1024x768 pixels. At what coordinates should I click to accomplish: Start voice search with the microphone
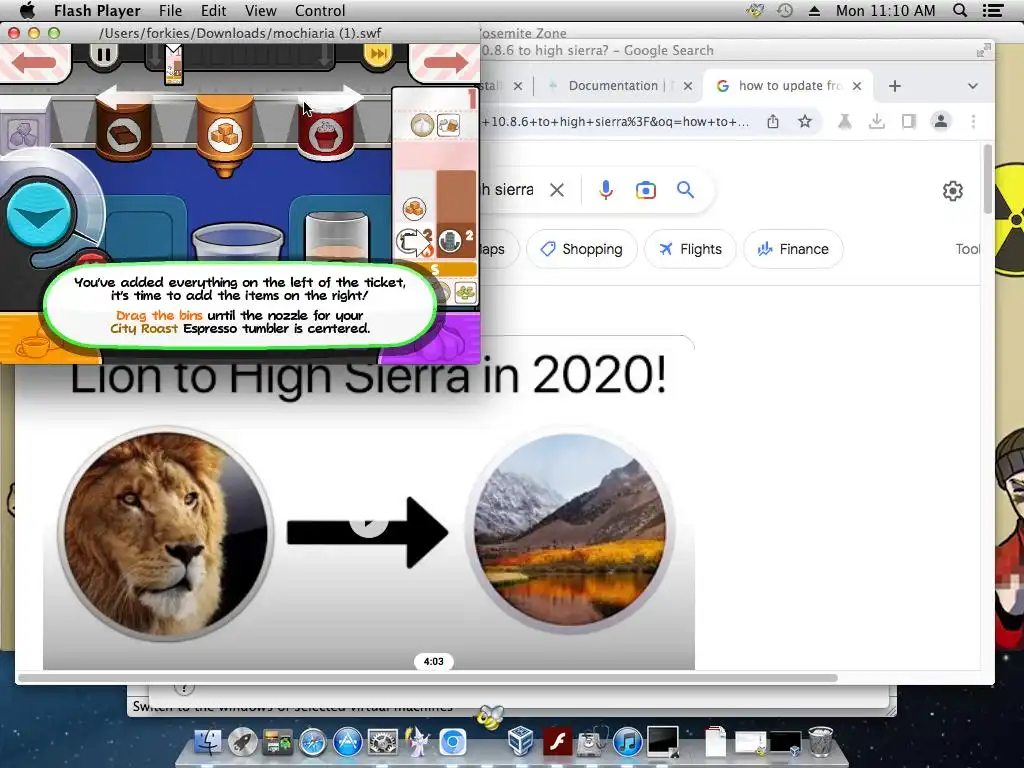tap(606, 190)
